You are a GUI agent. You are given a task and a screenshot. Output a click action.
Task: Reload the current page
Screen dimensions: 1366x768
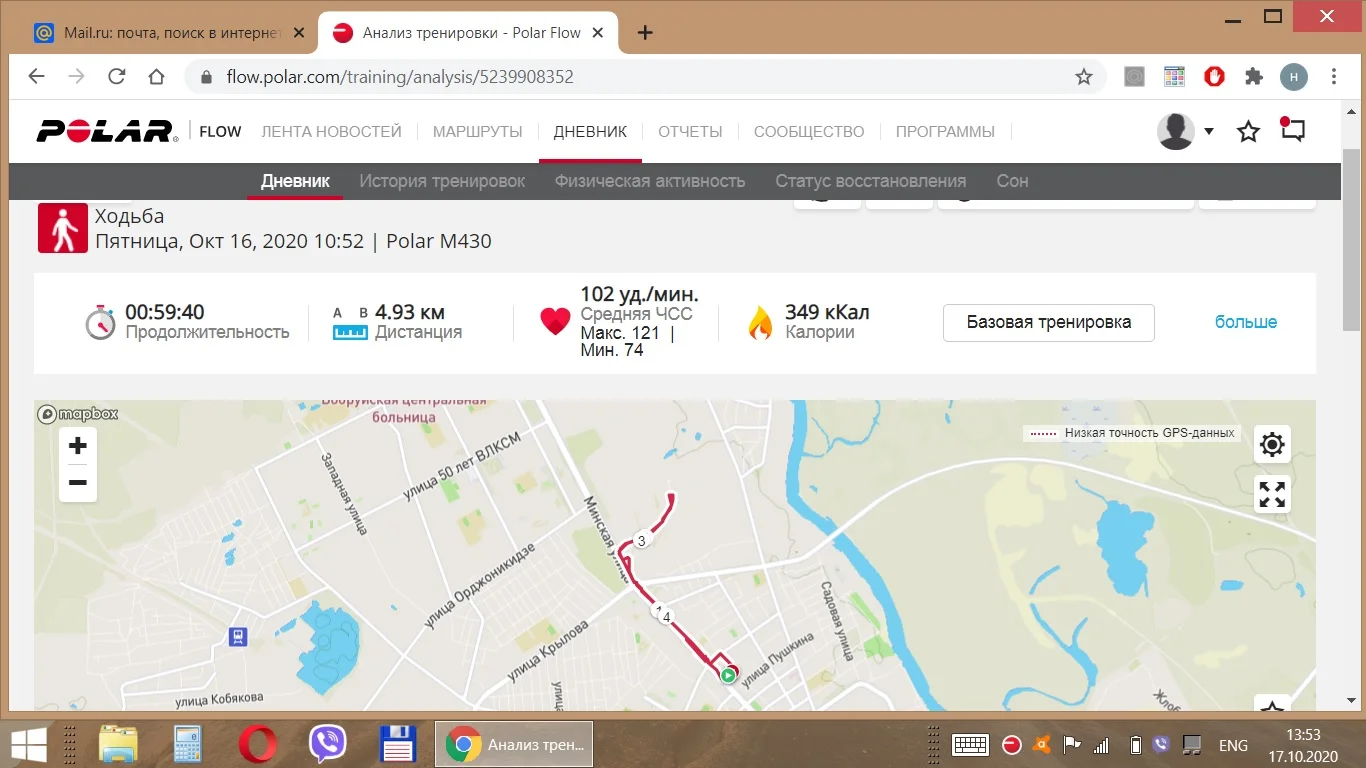coord(116,77)
